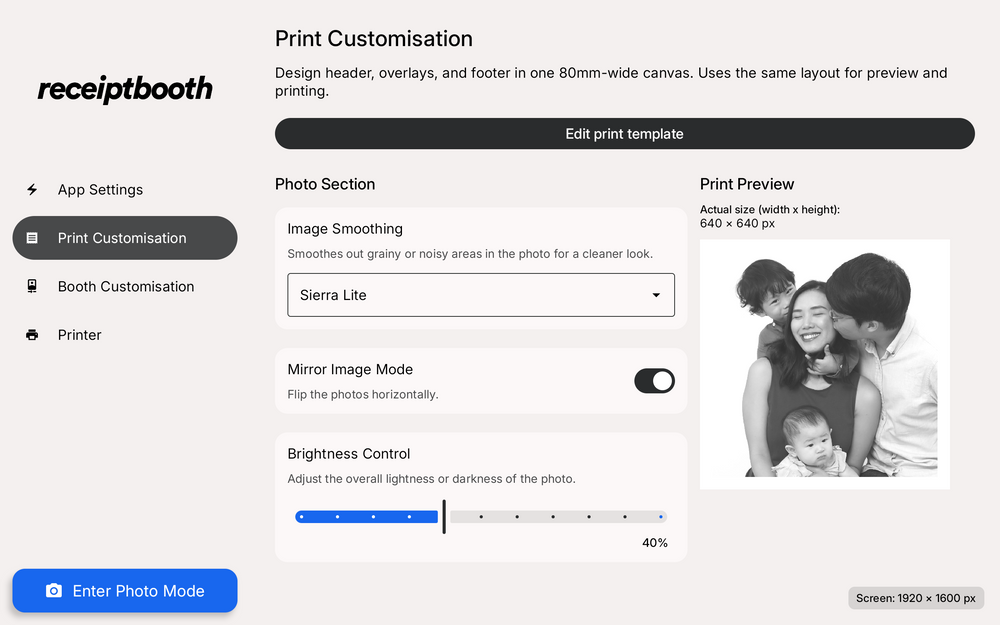Viewport: 1000px width, 625px height.
Task: Click the Photo Section heading
Action: (325, 184)
